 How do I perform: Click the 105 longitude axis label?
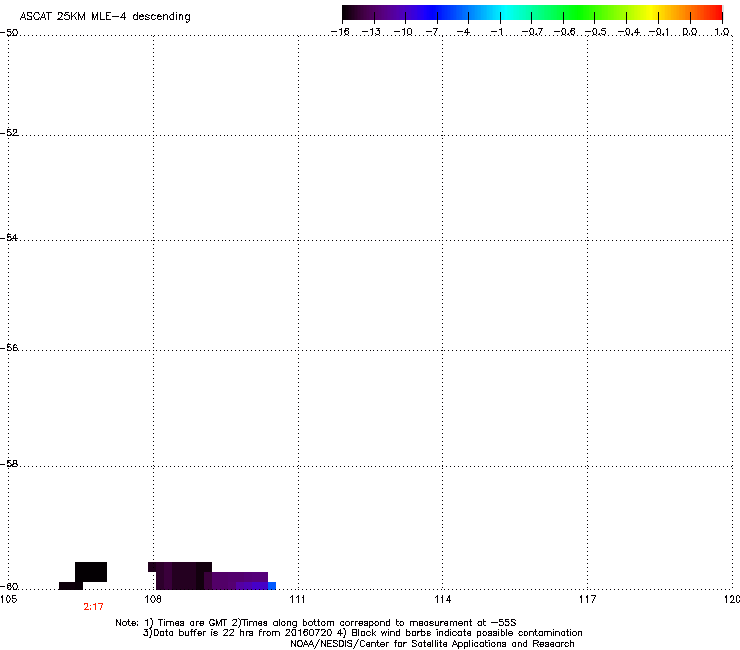(x=8, y=599)
